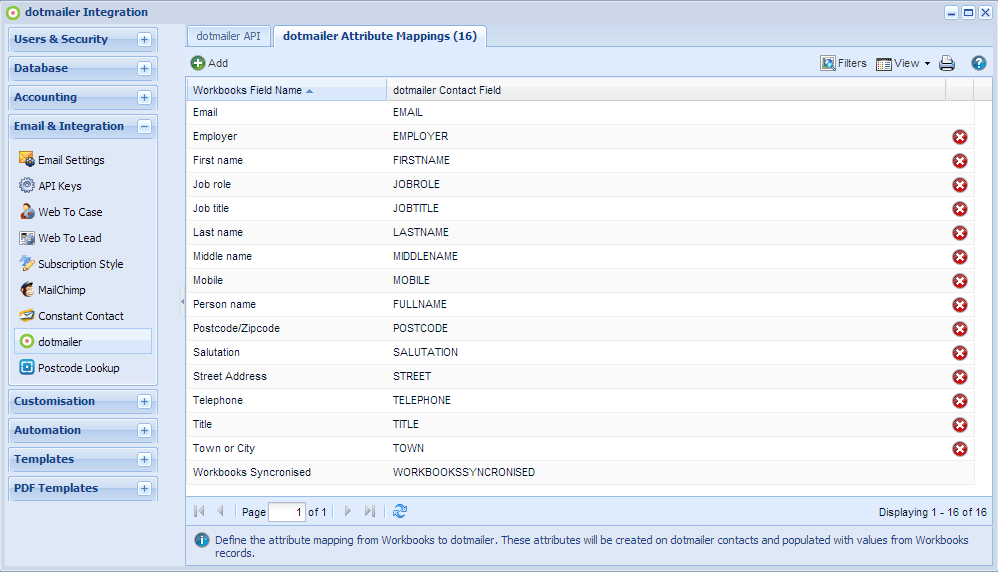Select the dotmailer Attribute Mappings tab
The height and width of the screenshot is (572, 998).
[x=380, y=36]
